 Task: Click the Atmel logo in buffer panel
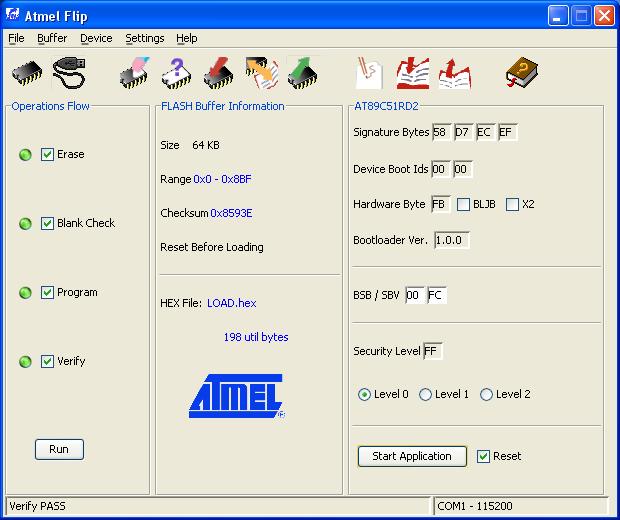237,396
